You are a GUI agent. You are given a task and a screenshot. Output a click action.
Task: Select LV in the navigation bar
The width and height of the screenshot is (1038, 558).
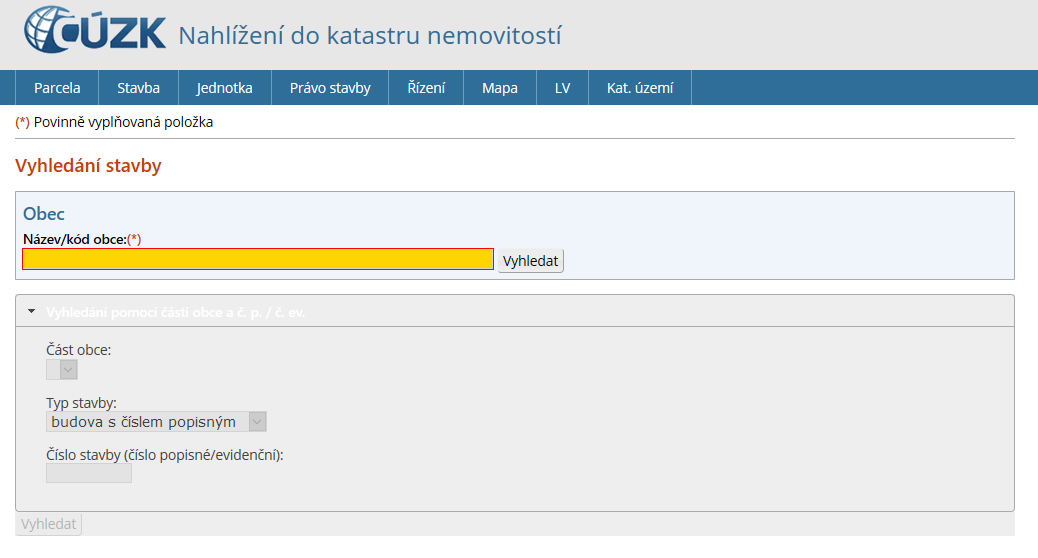562,88
